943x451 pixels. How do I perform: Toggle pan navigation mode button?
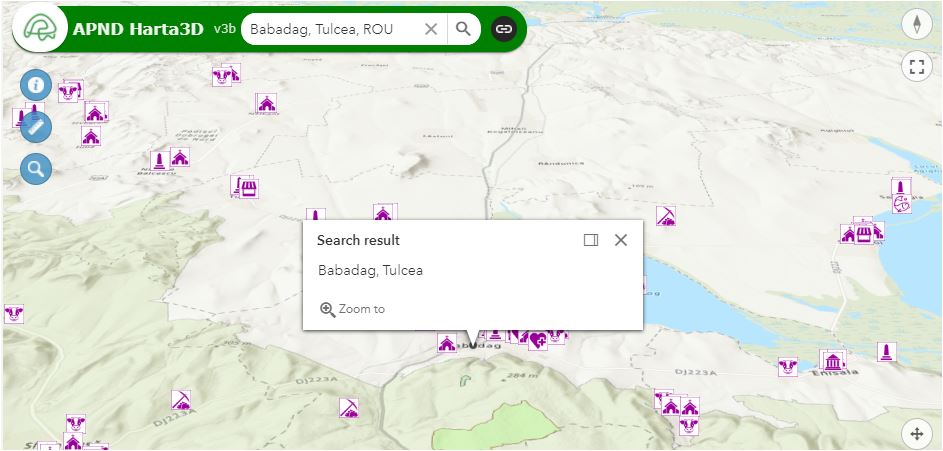(917, 434)
